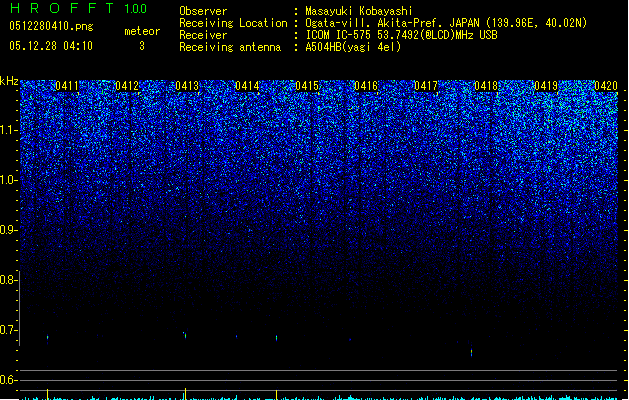
Task: Click the 0416 time marker
Action: point(366,86)
